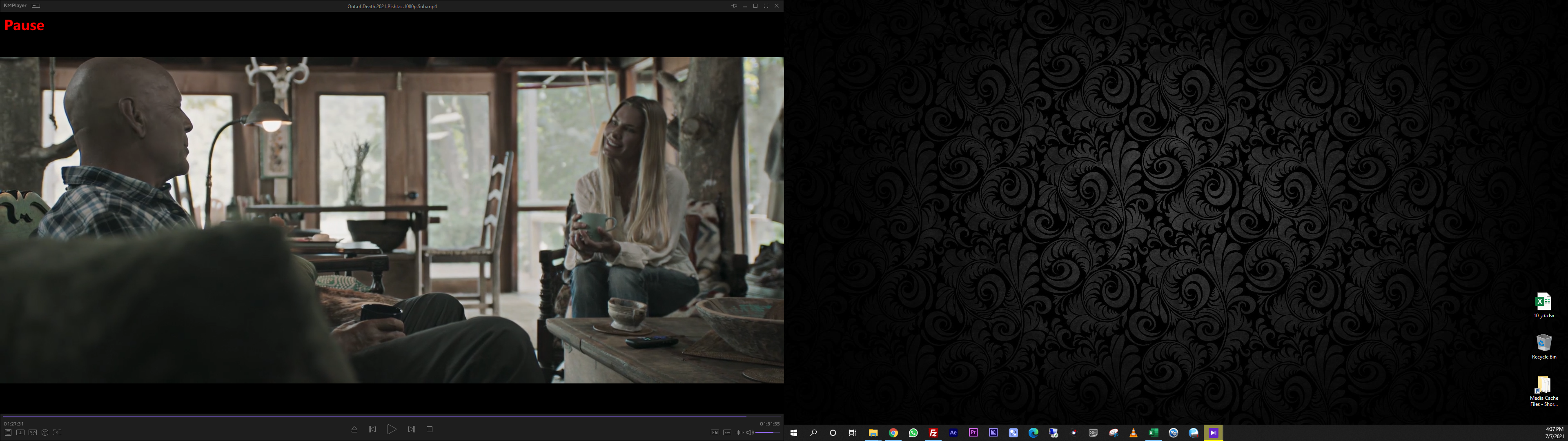This screenshot has width=1568, height=441.
Task: Open the audio equalizer waveform icon
Action: tap(739, 432)
